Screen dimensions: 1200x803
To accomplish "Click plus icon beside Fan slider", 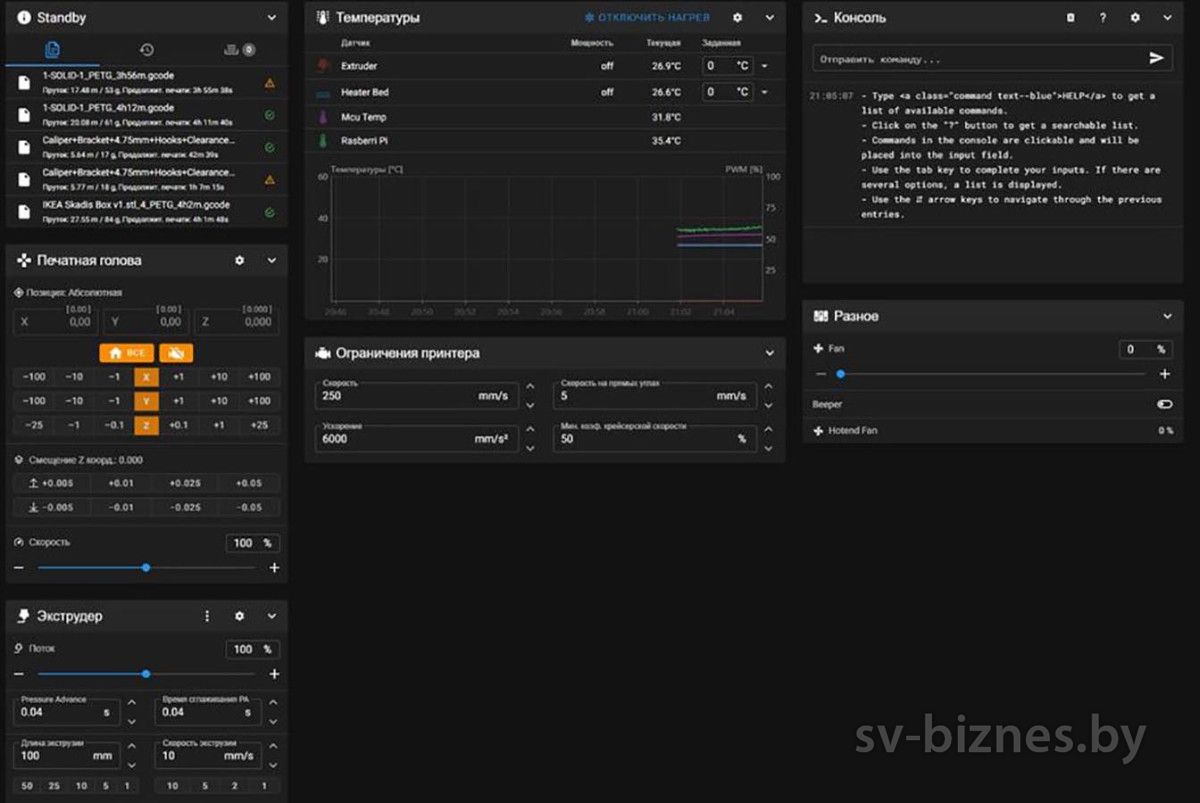I will (1165, 374).
